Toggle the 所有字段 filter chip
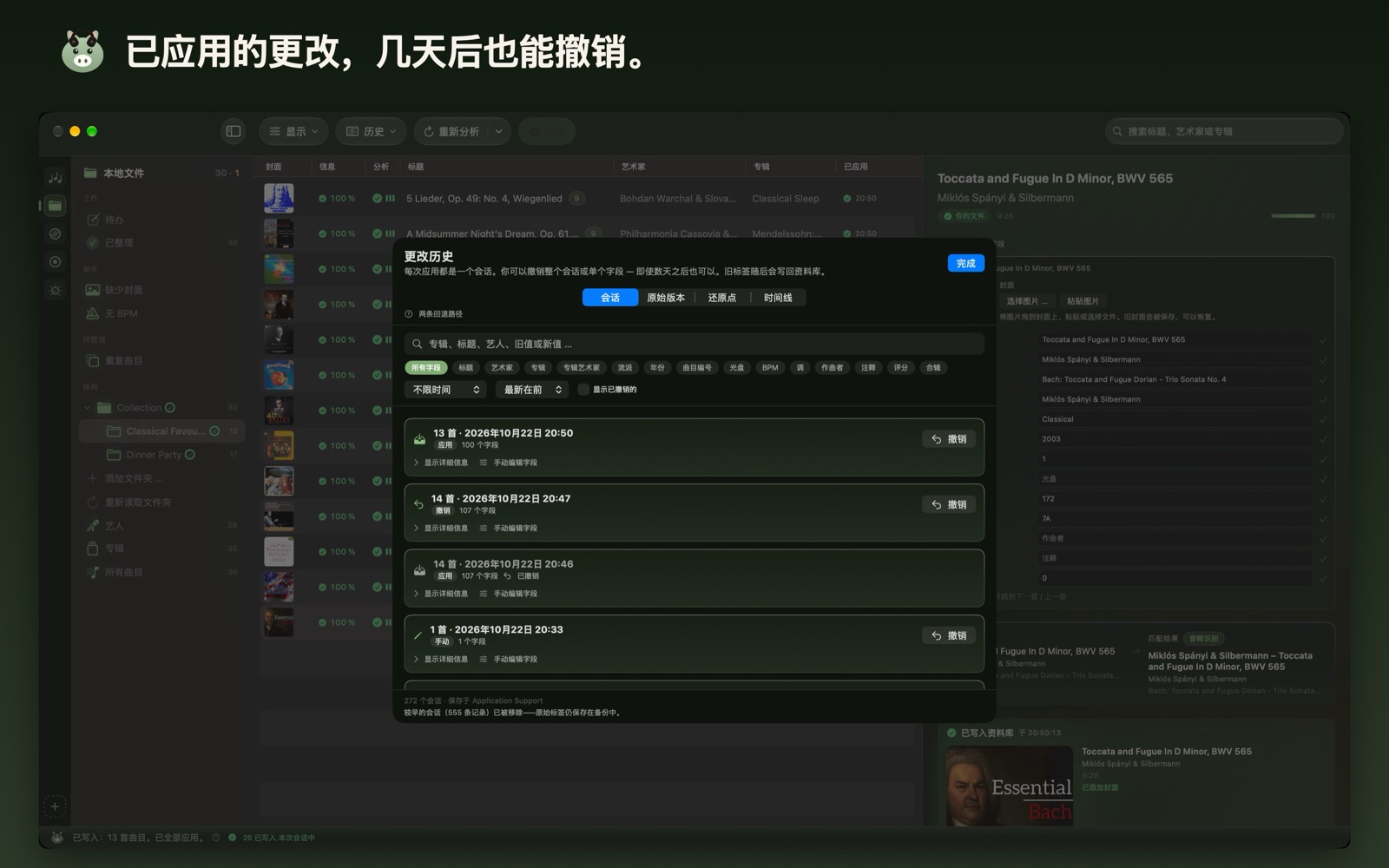This screenshot has width=1389, height=868. [425, 368]
